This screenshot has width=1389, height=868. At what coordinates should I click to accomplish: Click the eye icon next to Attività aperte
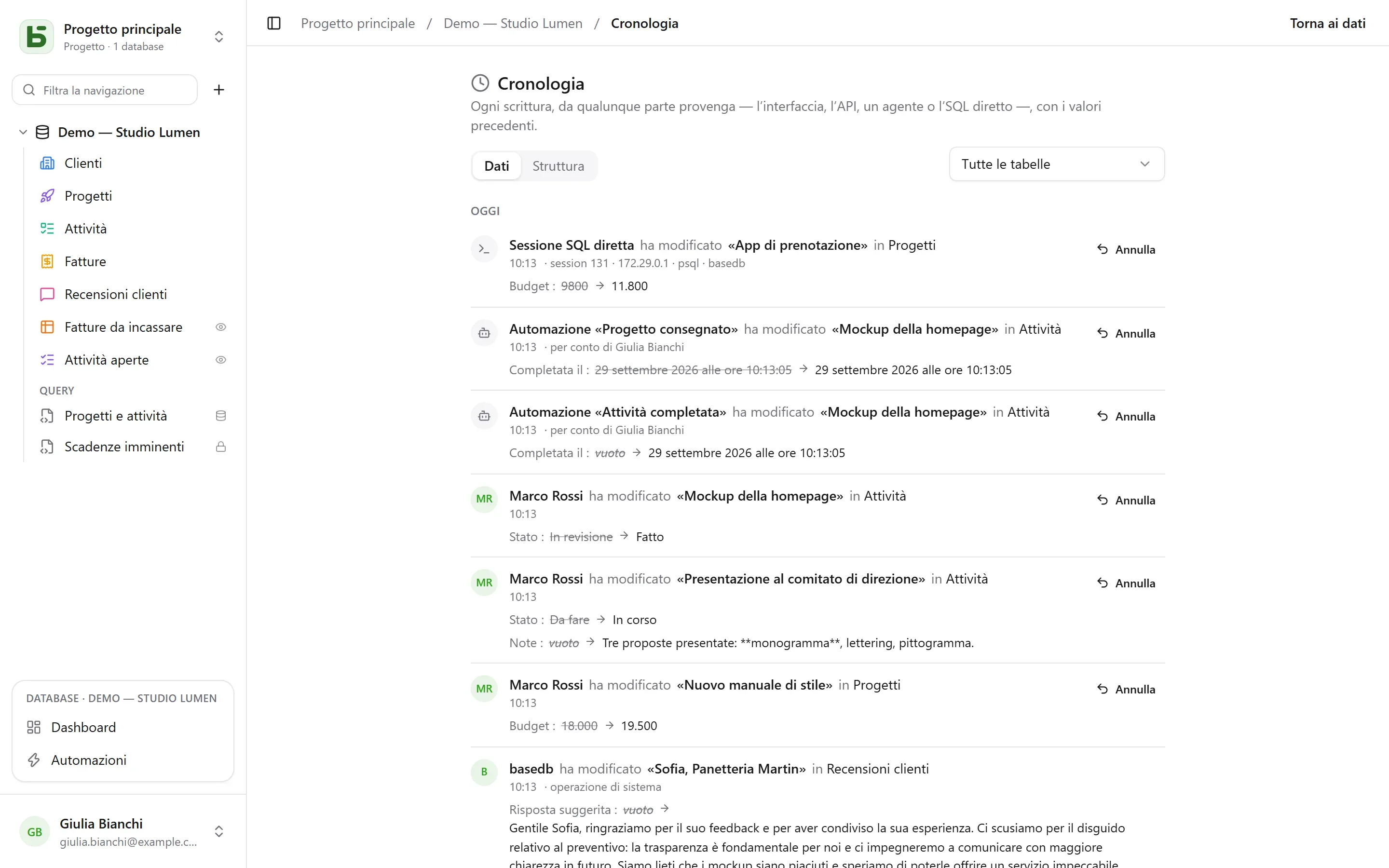coord(221,359)
